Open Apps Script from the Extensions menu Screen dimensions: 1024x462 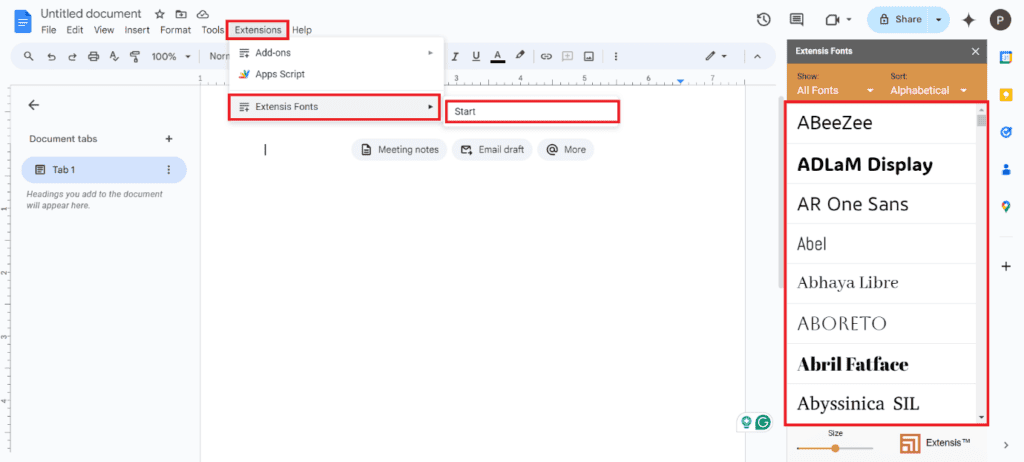tap(336, 74)
